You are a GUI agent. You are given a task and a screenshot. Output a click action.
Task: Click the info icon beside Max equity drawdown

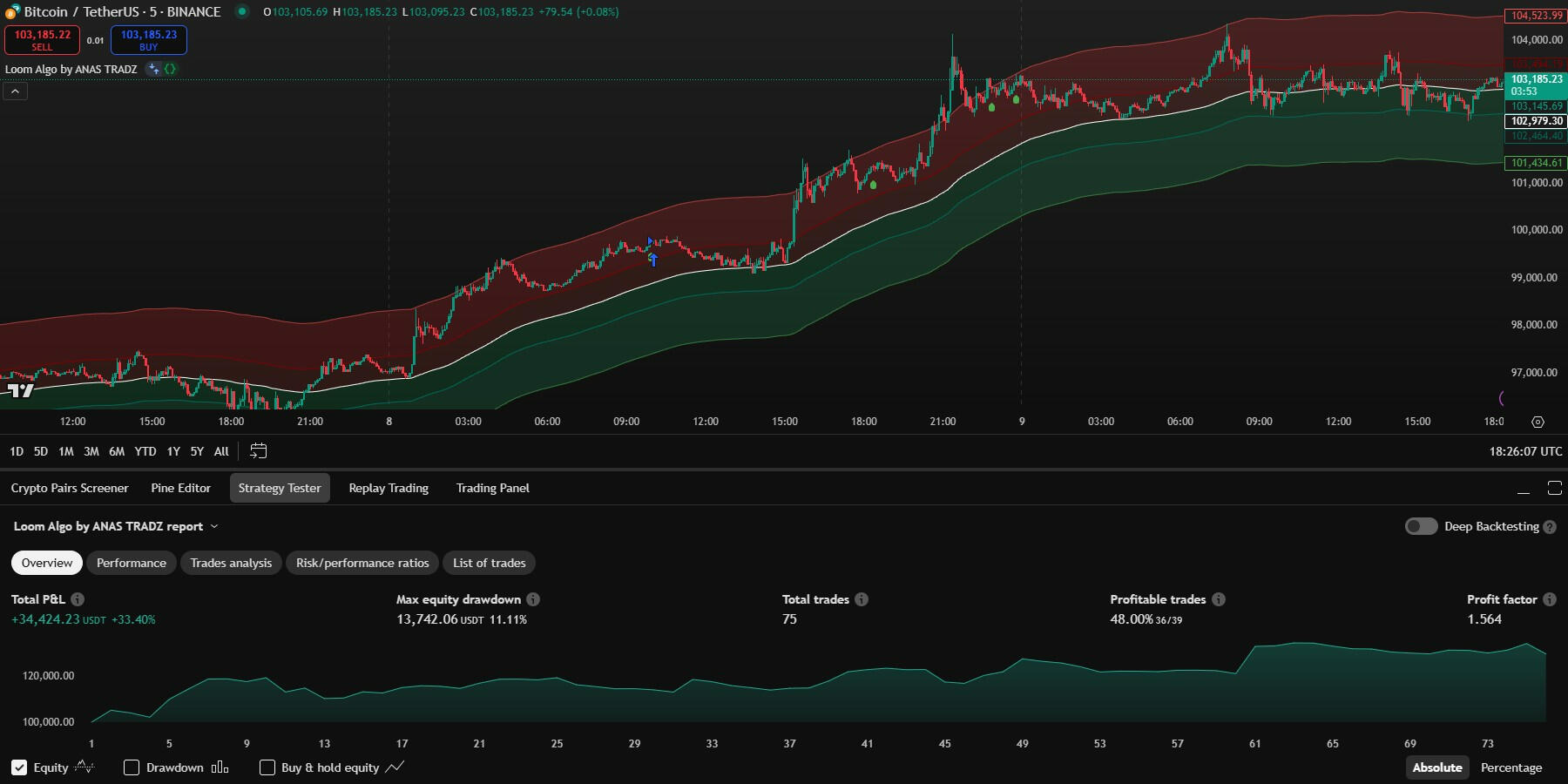coord(533,599)
